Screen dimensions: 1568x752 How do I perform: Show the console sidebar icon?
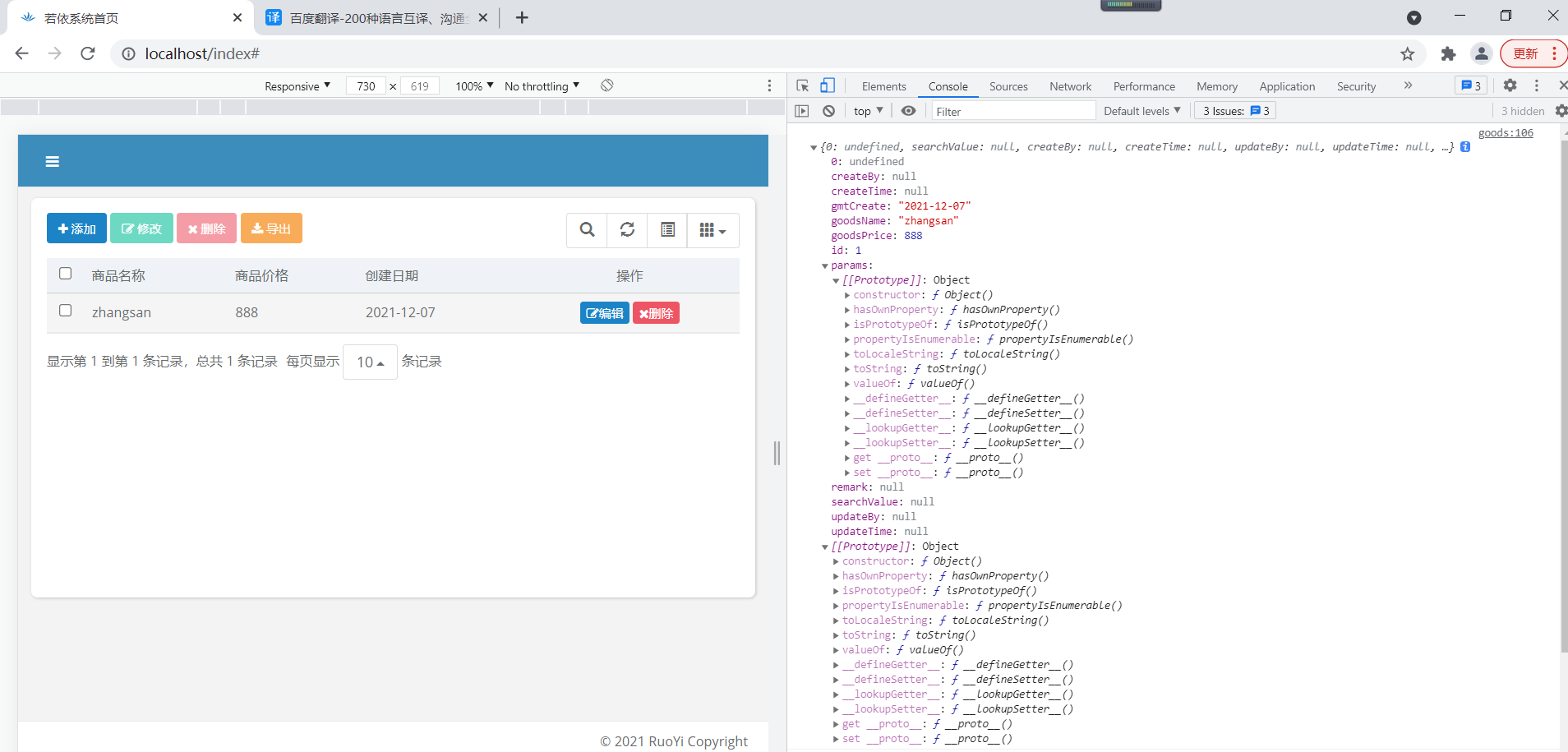point(802,111)
